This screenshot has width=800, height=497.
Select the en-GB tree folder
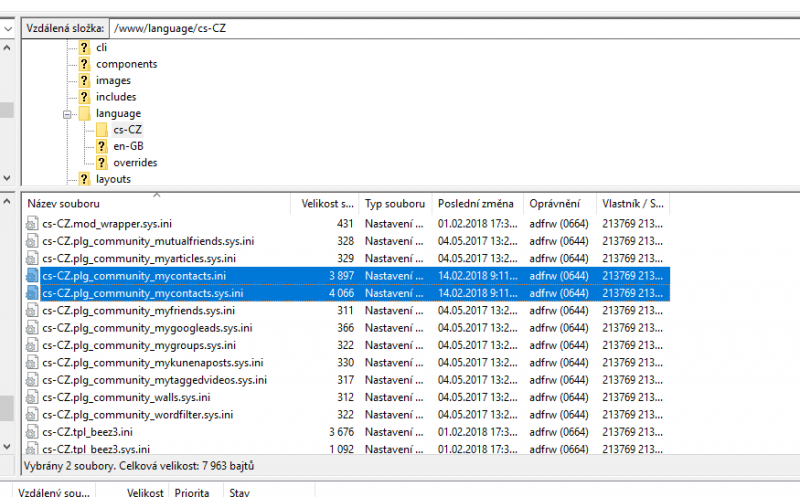tap(128, 146)
